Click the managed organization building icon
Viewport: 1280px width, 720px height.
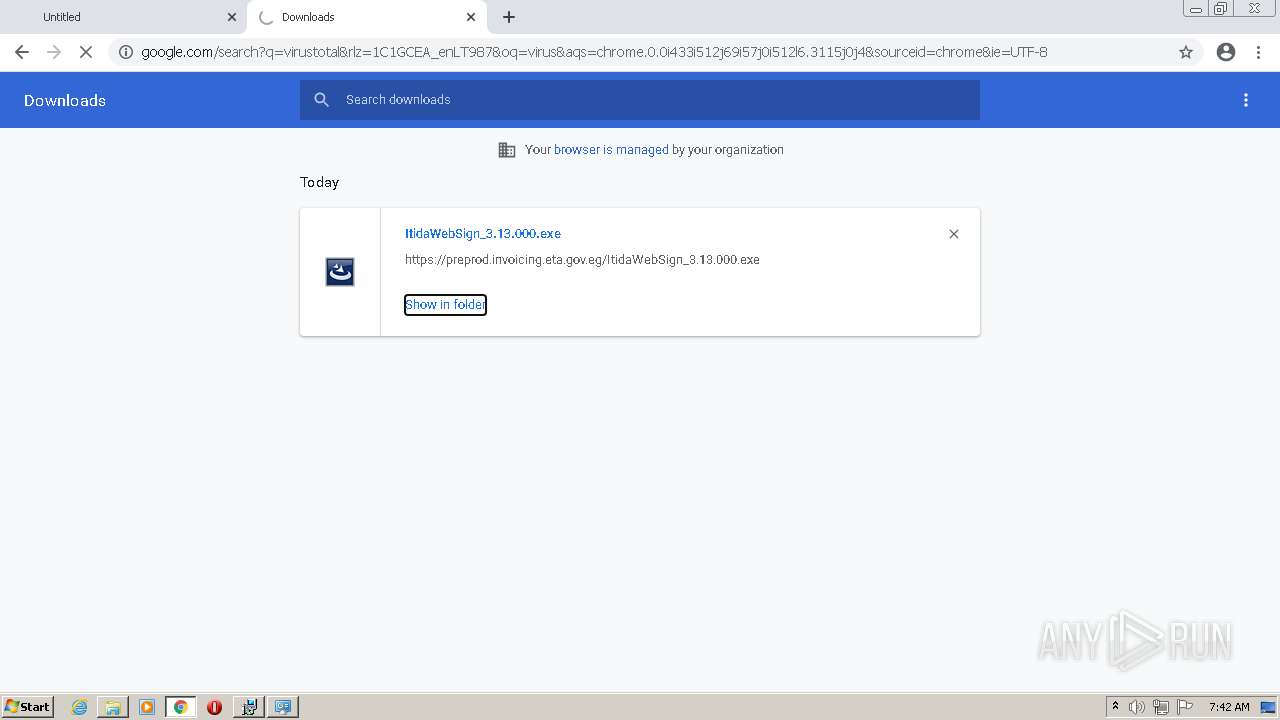click(x=507, y=150)
